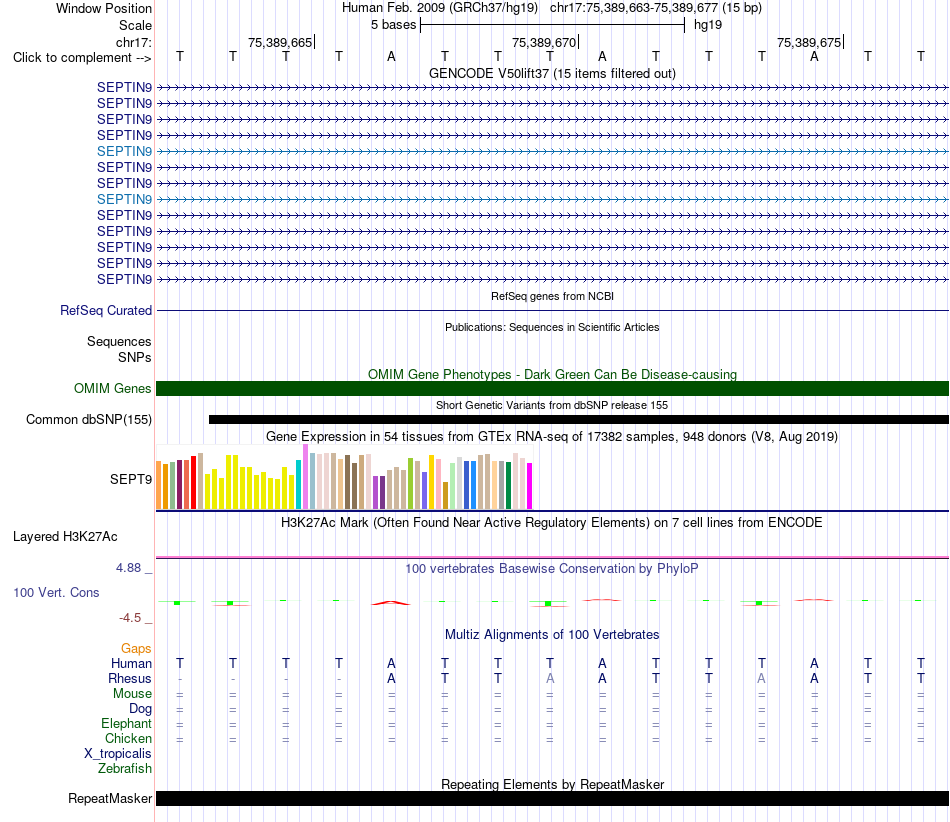Click the 'chr17:' ruler label
Viewport: 950px width, 822px height.
pos(133,42)
